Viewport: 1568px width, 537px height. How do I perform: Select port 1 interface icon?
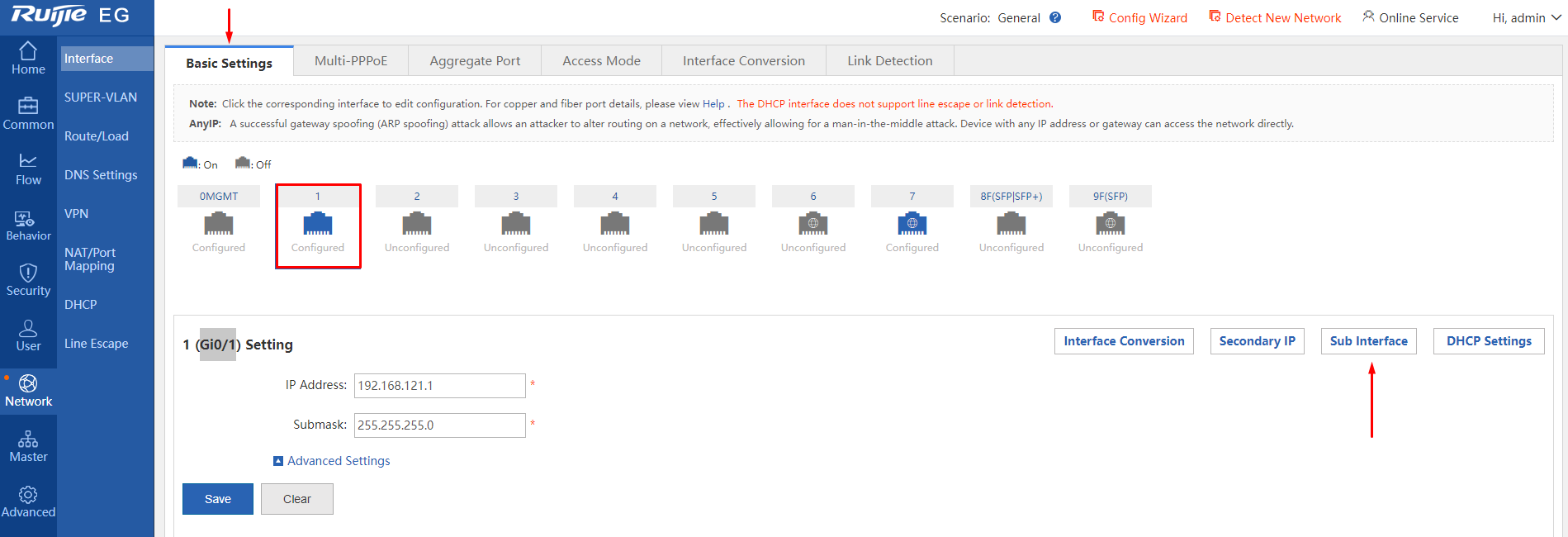[318, 223]
